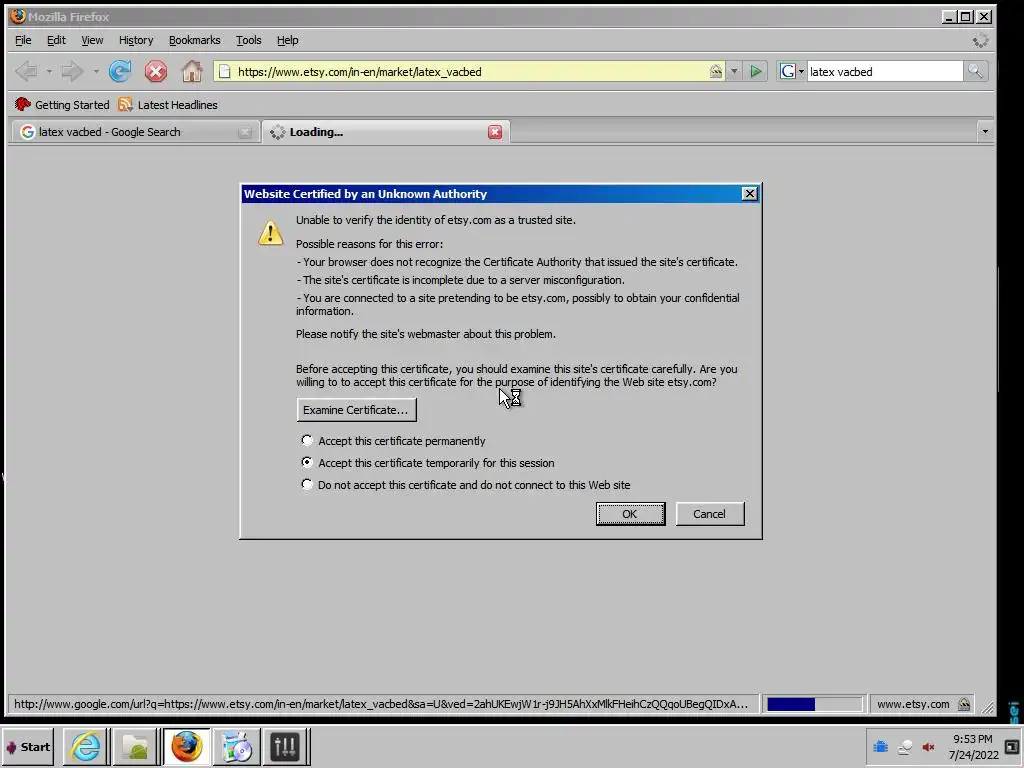Click the status bar broken lock icon
The image size is (1024, 768).
(964, 704)
